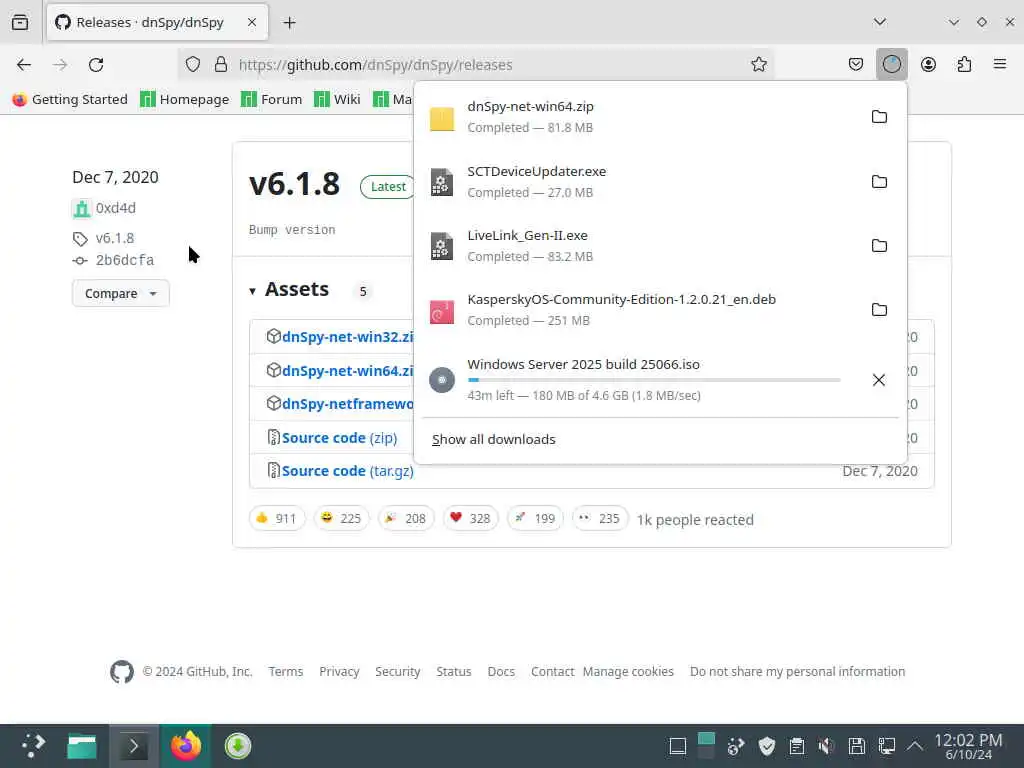Click the laugh reaction 225
Screen dimensions: 1024x768
click(342, 519)
